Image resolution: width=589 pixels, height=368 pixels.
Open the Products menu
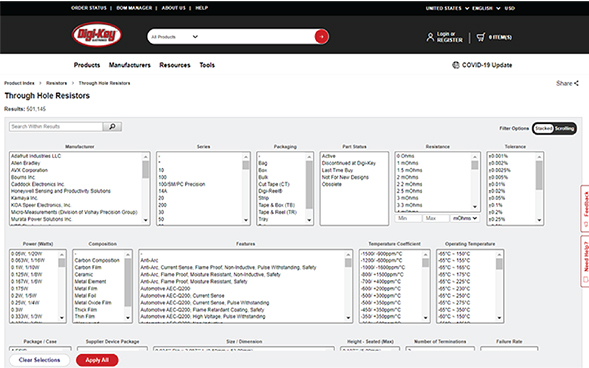click(87, 65)
